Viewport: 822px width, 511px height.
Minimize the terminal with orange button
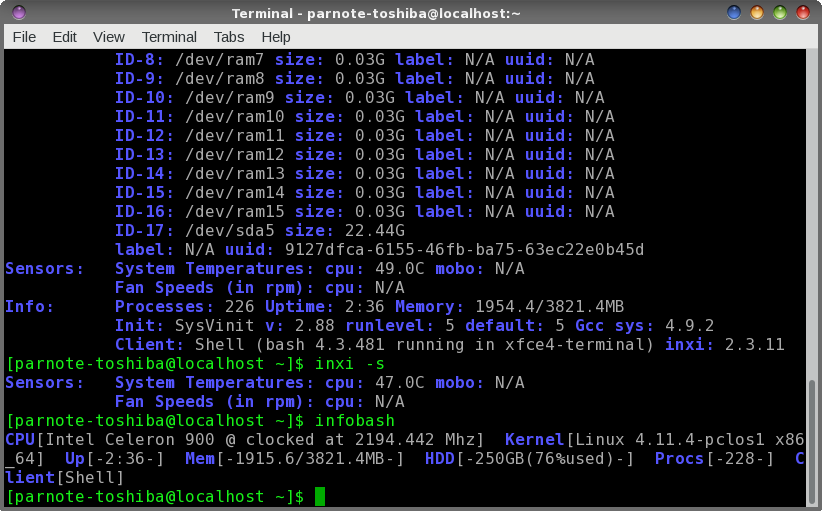(x=757, y=13)
